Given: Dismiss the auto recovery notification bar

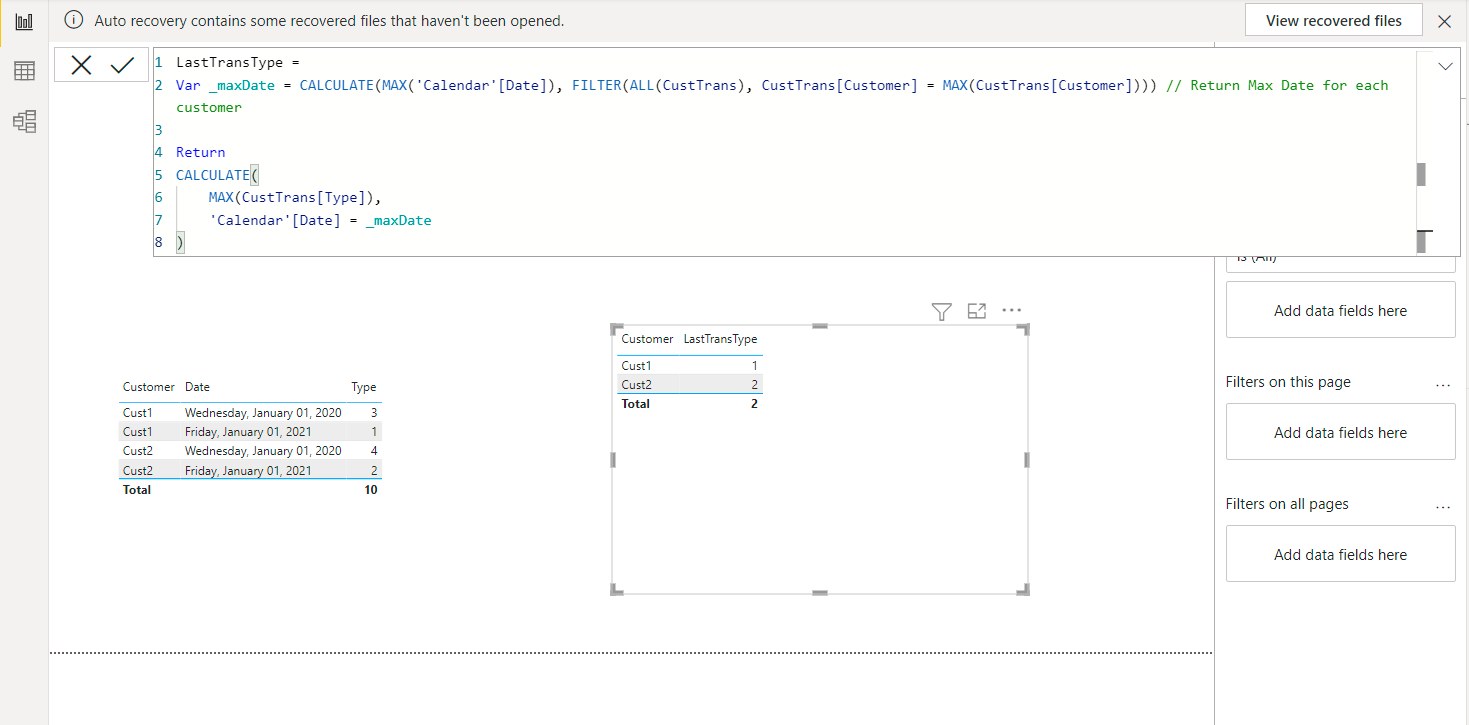Looking at the screenshot, I should 1444,21.
